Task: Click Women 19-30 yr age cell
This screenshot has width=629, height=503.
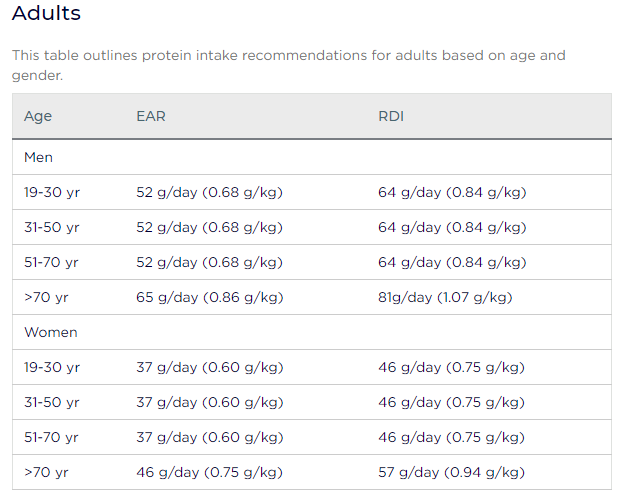Action: [52, 367]
